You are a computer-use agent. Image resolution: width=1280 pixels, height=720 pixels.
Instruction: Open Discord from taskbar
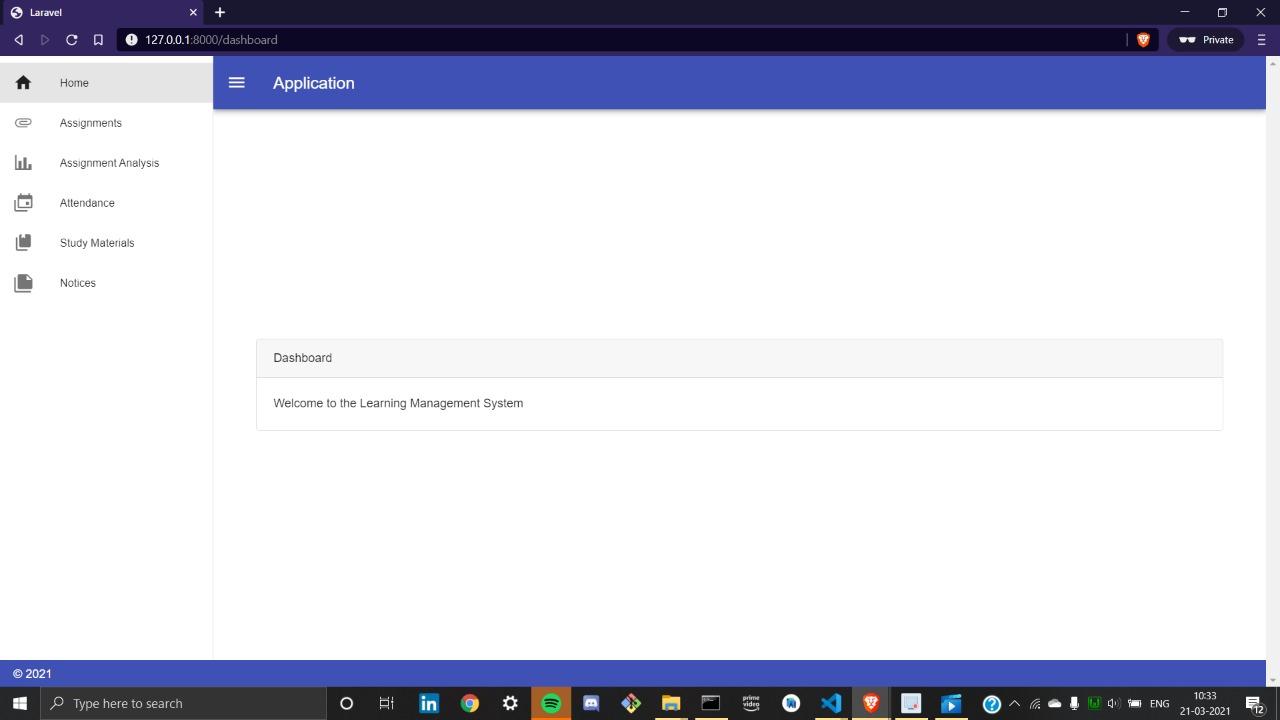(x=591, y=703)
